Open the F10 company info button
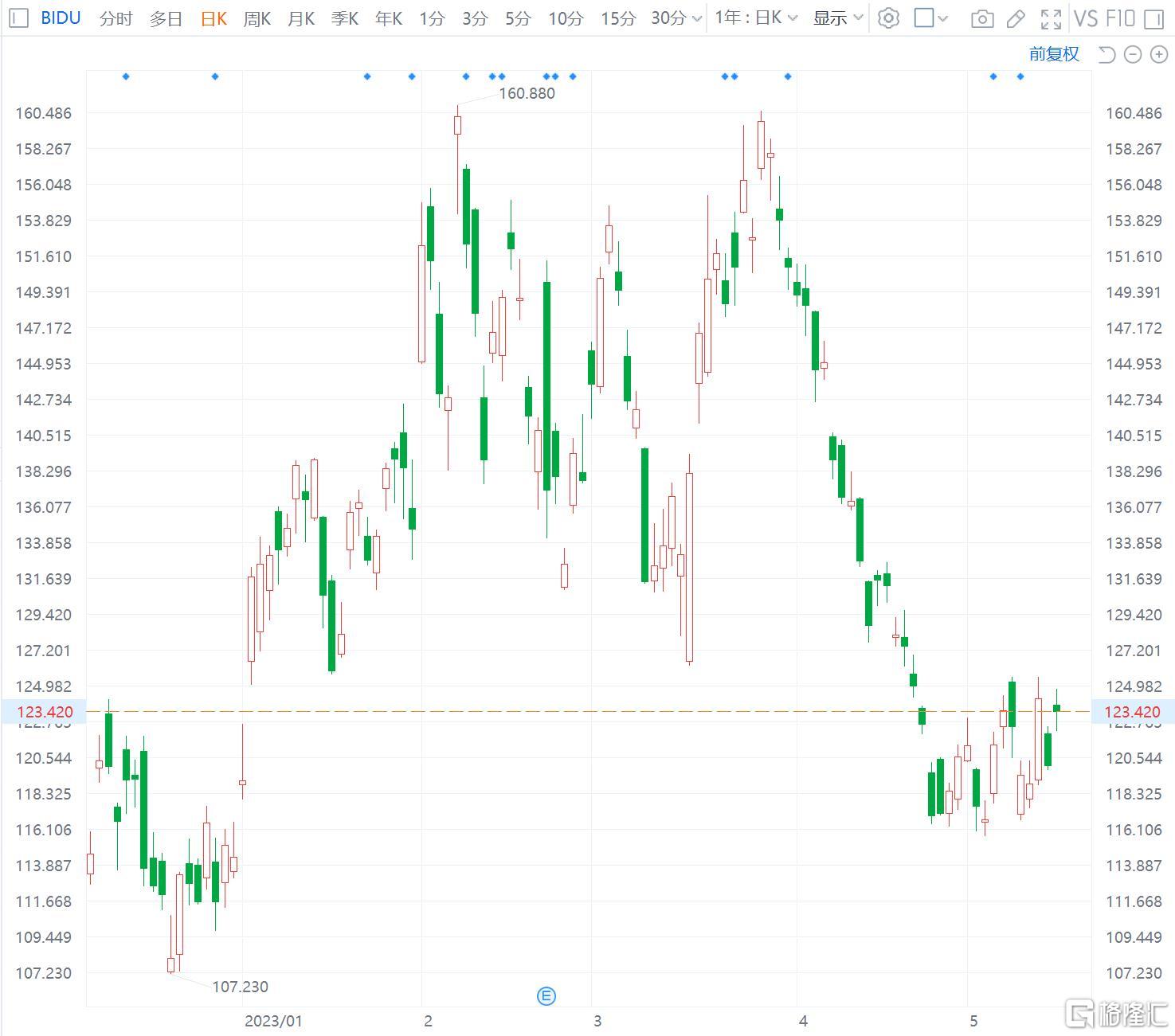 [x=1119, y=18]
